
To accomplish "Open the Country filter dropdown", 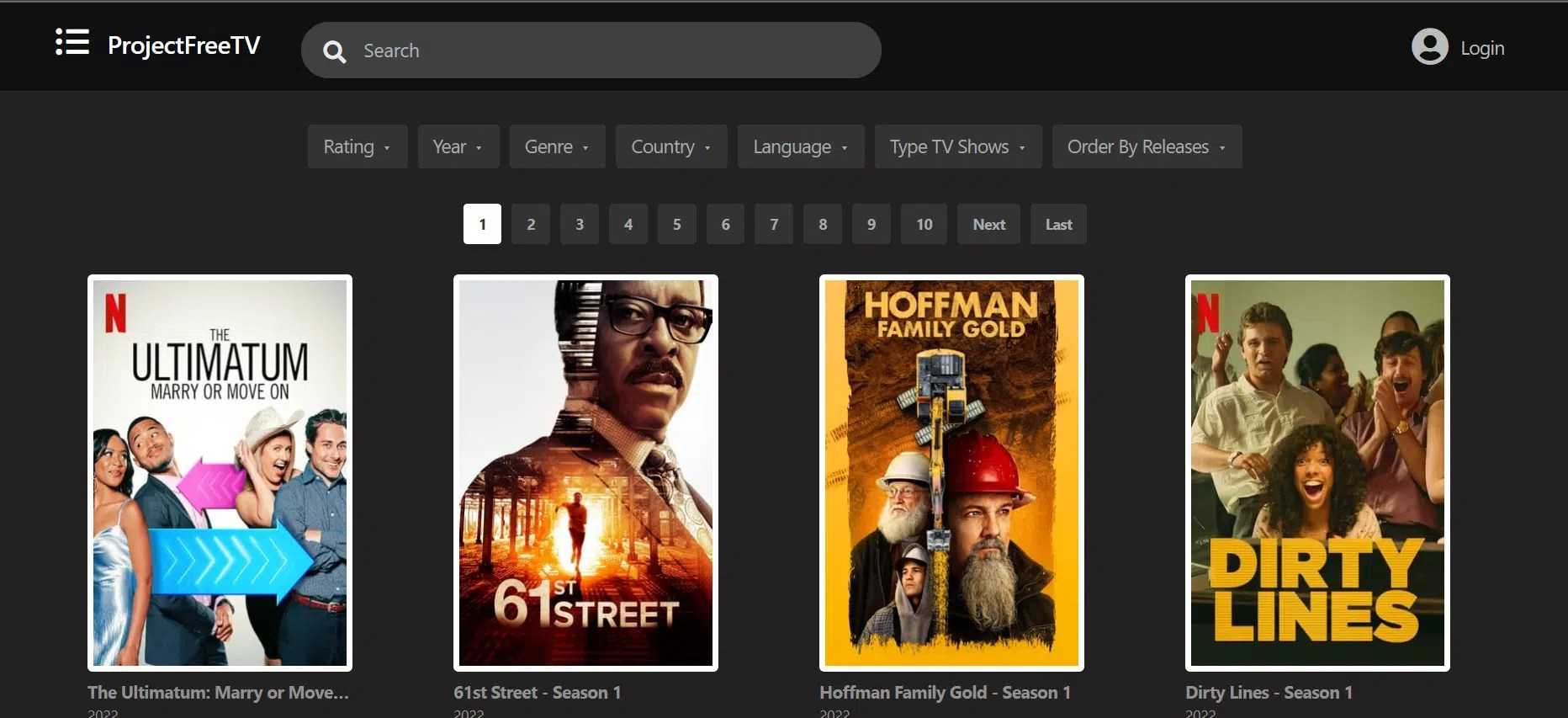I will point(670,147).
